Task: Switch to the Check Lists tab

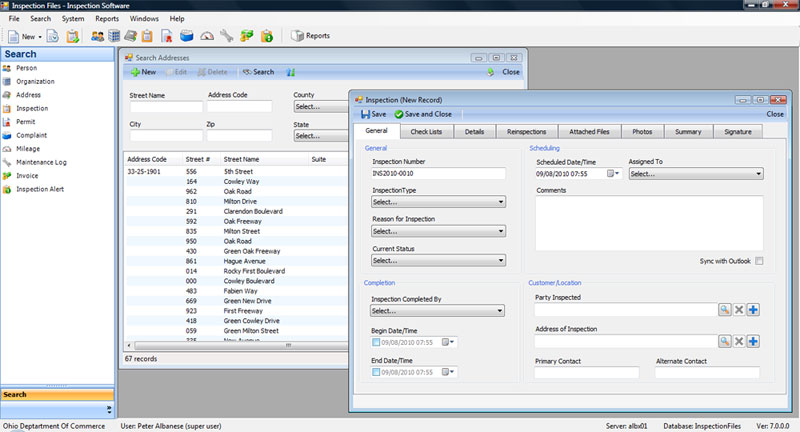Action: coord(426,131)
